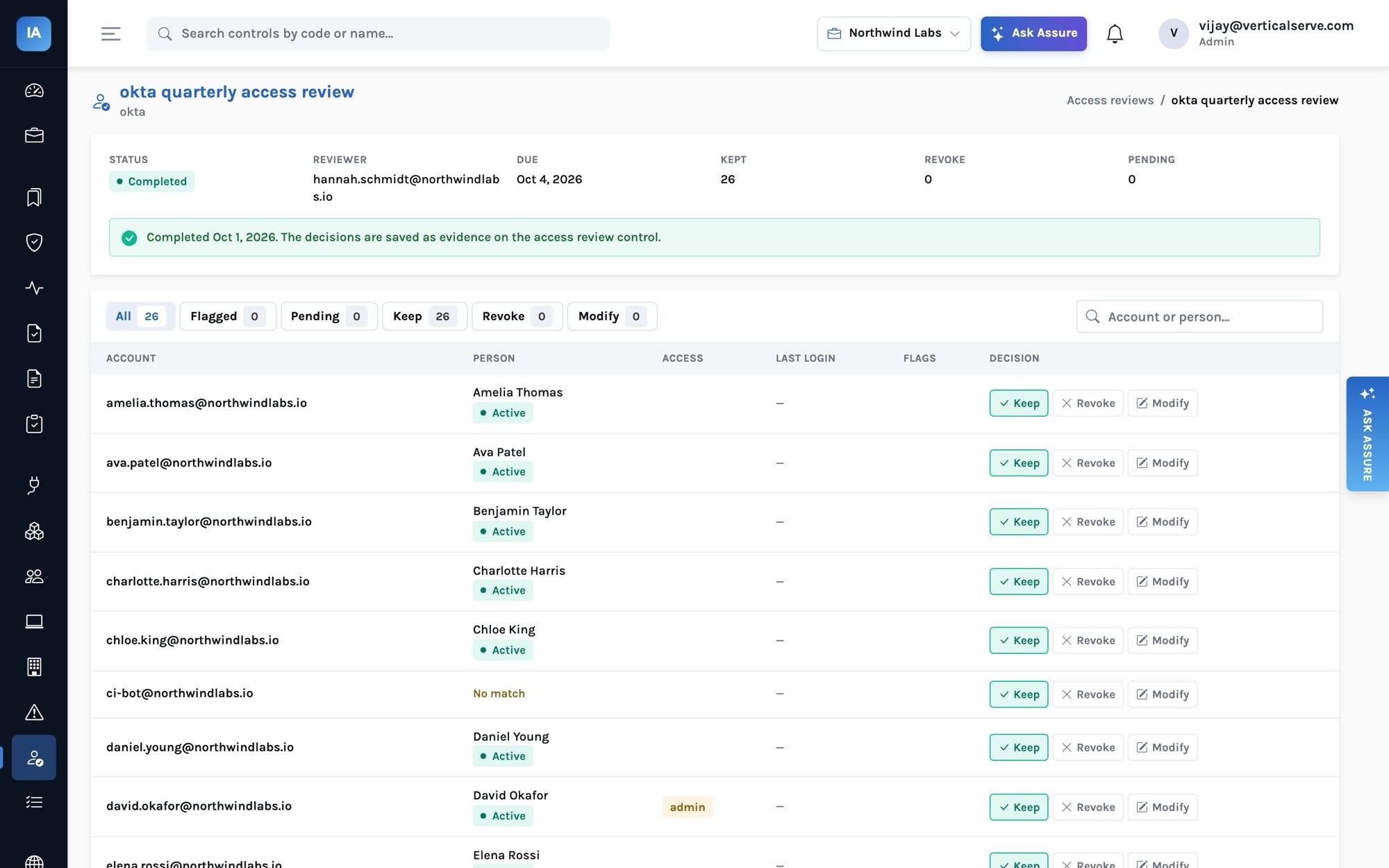Open the laptop devices icon in sidebar

34,621
